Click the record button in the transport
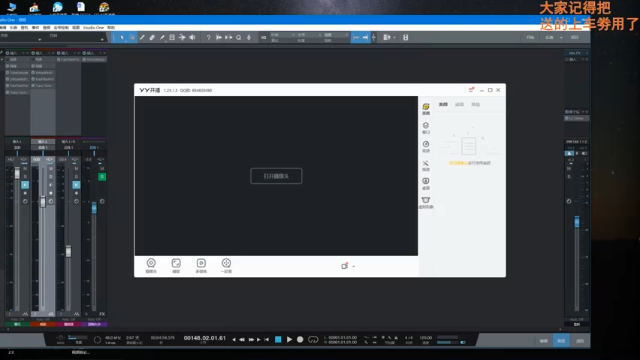640x360 pixels. click(x=300, y=339)
